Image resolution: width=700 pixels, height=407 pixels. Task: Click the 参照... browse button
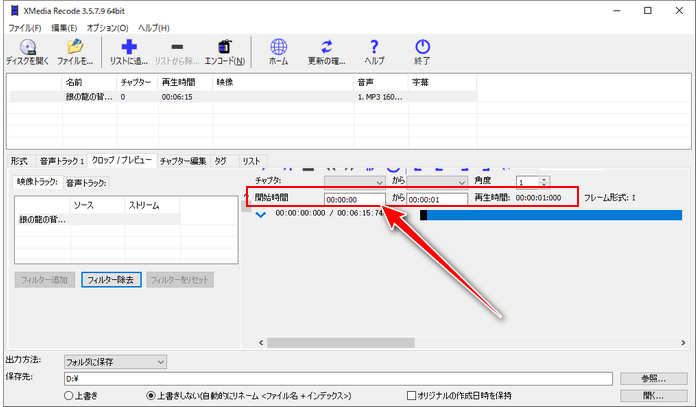click(654, 379)
